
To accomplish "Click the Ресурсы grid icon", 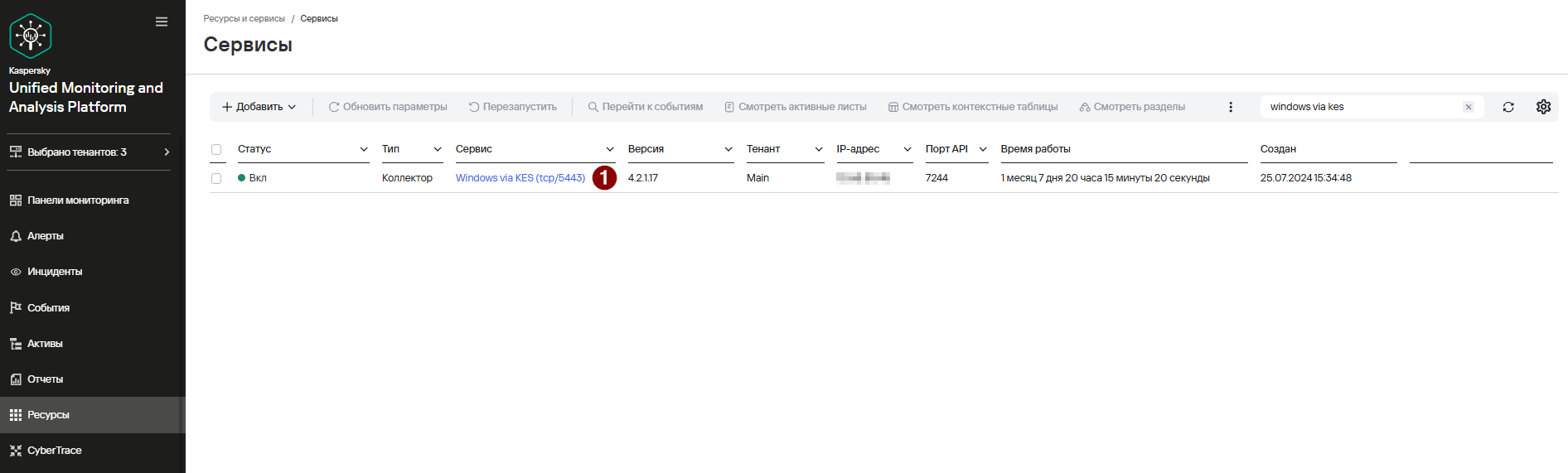I will coord(16,415).
